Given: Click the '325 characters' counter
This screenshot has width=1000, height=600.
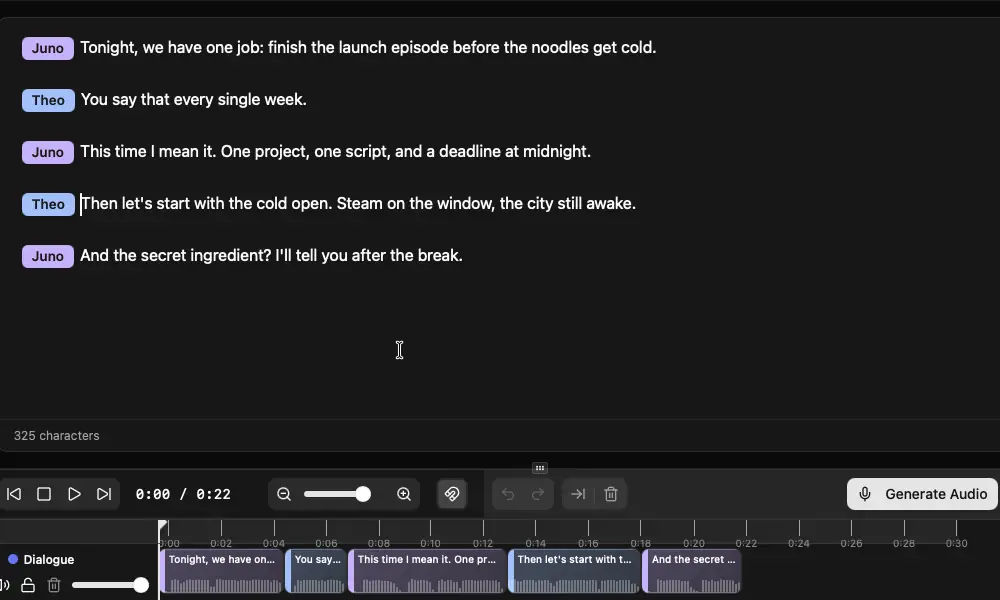Looking at the screenshot, I should [x=57, y=435].
